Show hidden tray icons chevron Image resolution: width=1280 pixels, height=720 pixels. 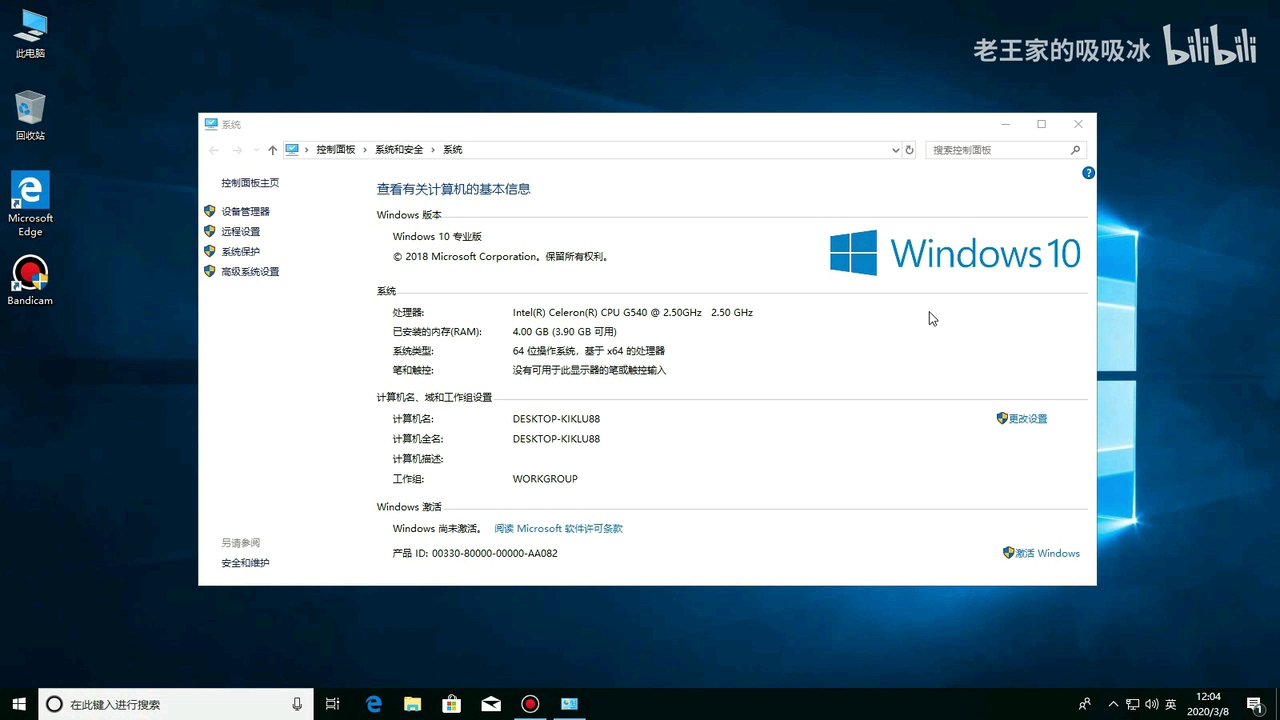point(1114,704)
